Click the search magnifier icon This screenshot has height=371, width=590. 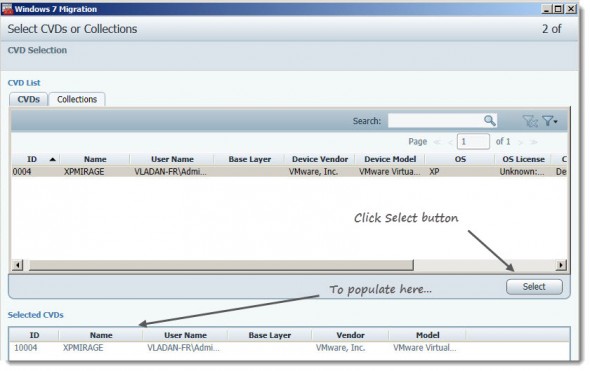click(489, 120)
